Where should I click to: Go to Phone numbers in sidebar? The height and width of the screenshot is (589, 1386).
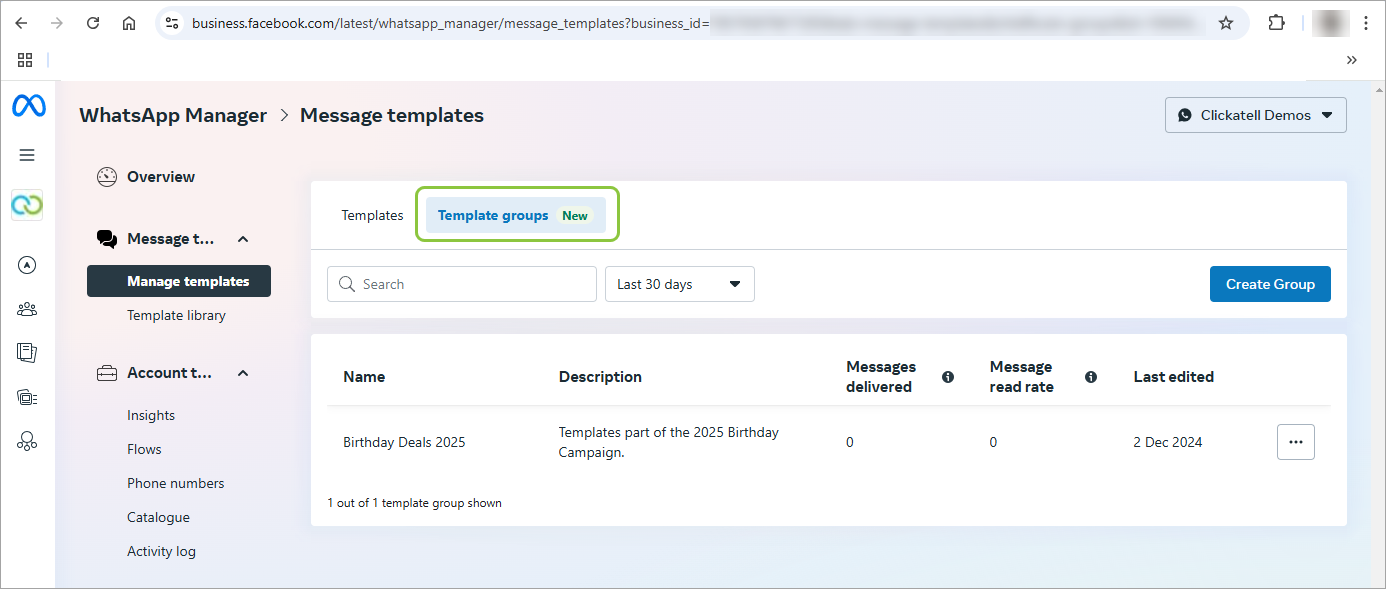pos(175,483)
